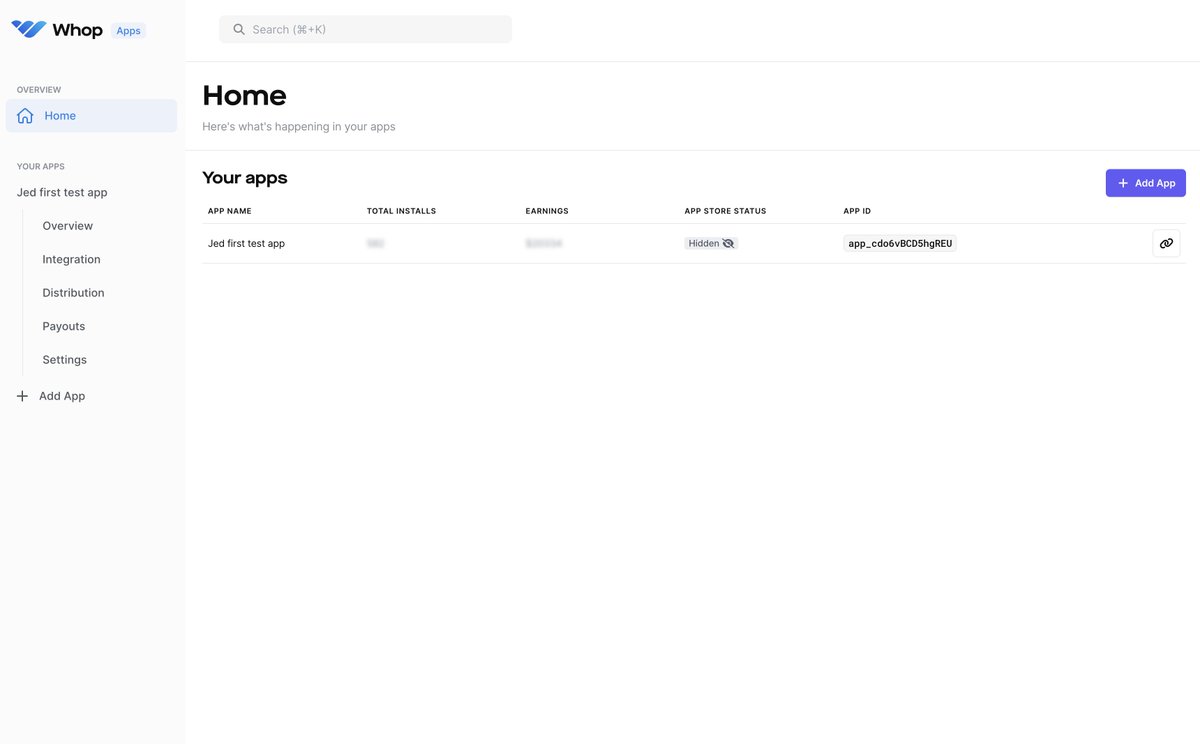The image size is (1200, 744).
Task: Click the purple Add App button
Action: (1145, 183)
